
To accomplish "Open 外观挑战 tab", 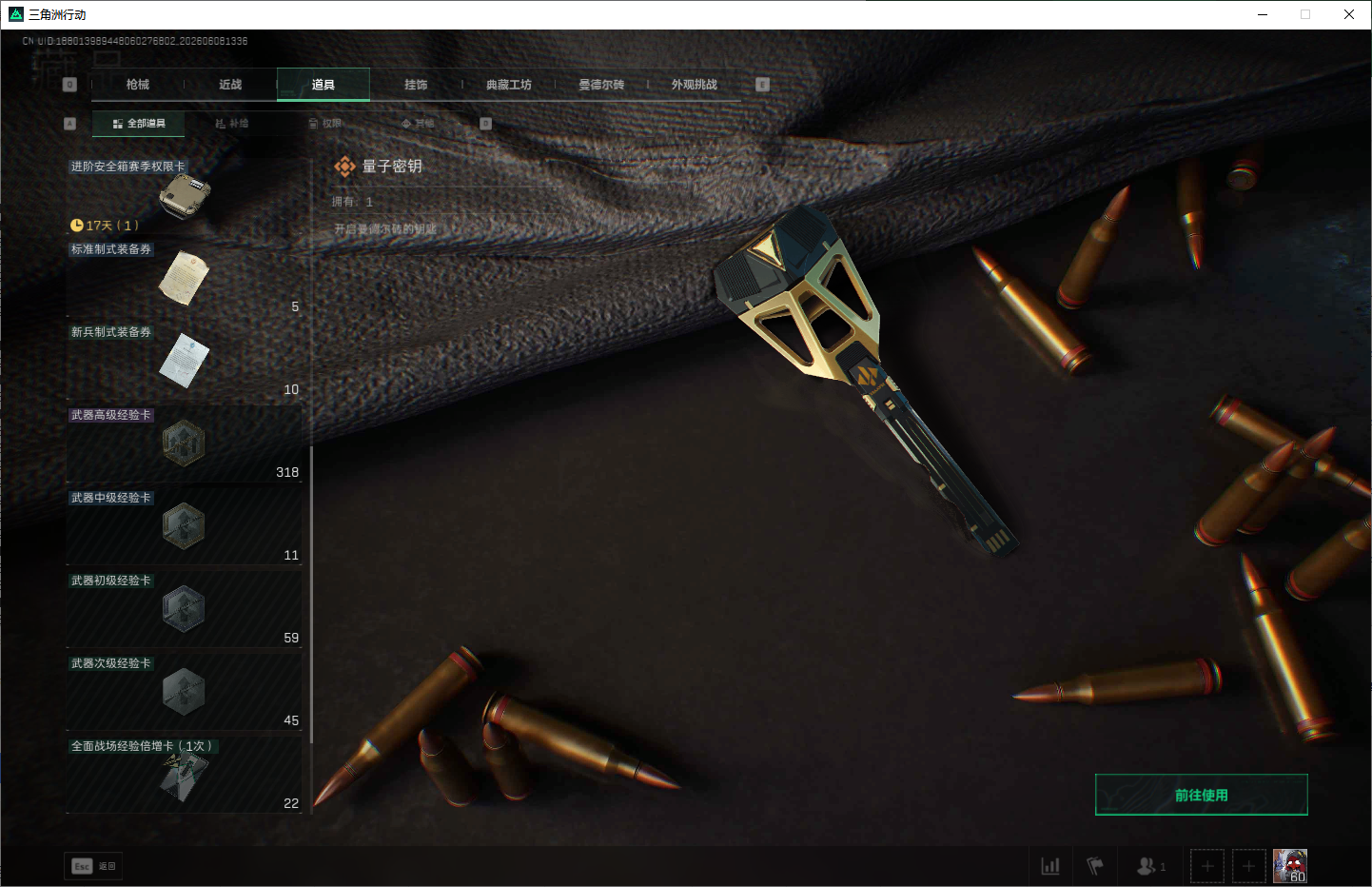I will (x=695, y=85).
